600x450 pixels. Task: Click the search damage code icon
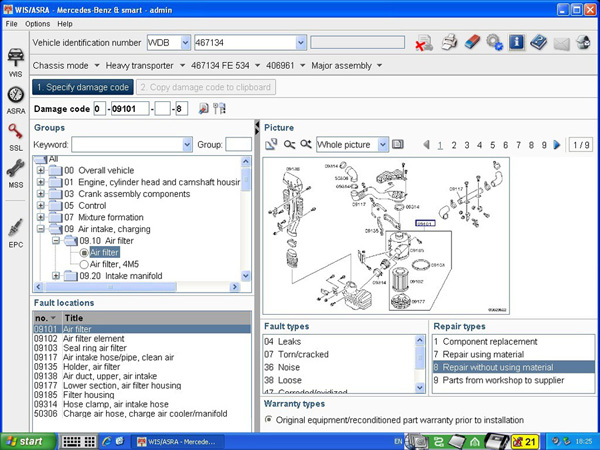tap(204, 109)
